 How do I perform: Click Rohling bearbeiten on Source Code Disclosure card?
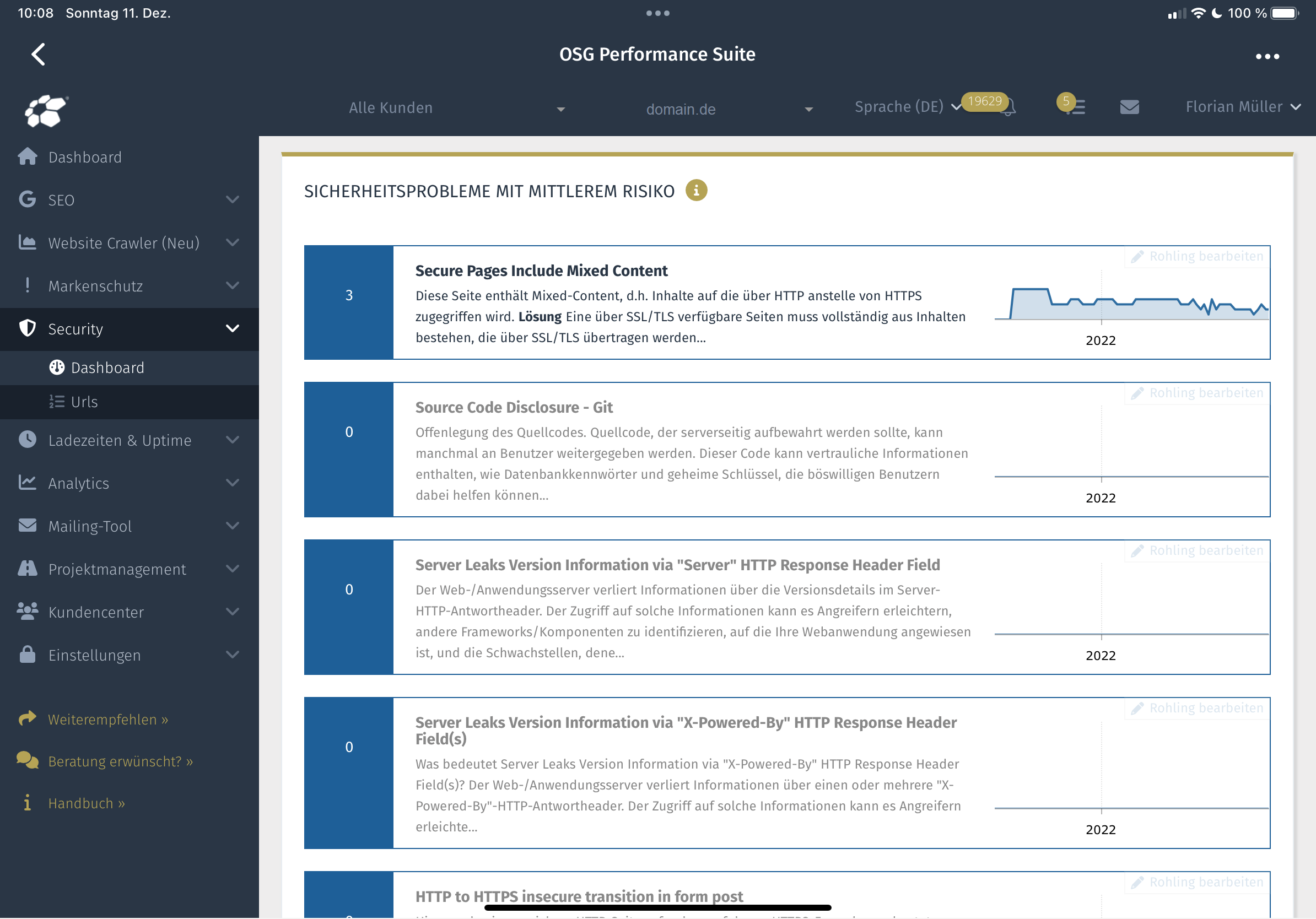coord(1197,392)
